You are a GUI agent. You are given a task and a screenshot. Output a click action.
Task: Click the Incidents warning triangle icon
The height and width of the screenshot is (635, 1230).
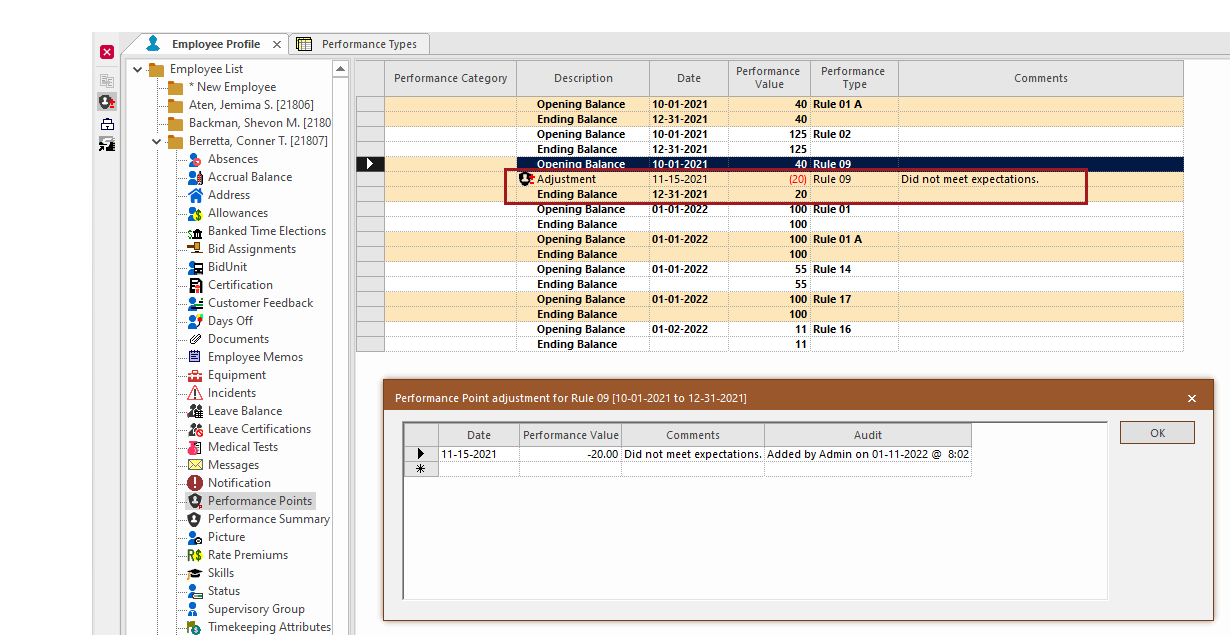tap(196, 392)
